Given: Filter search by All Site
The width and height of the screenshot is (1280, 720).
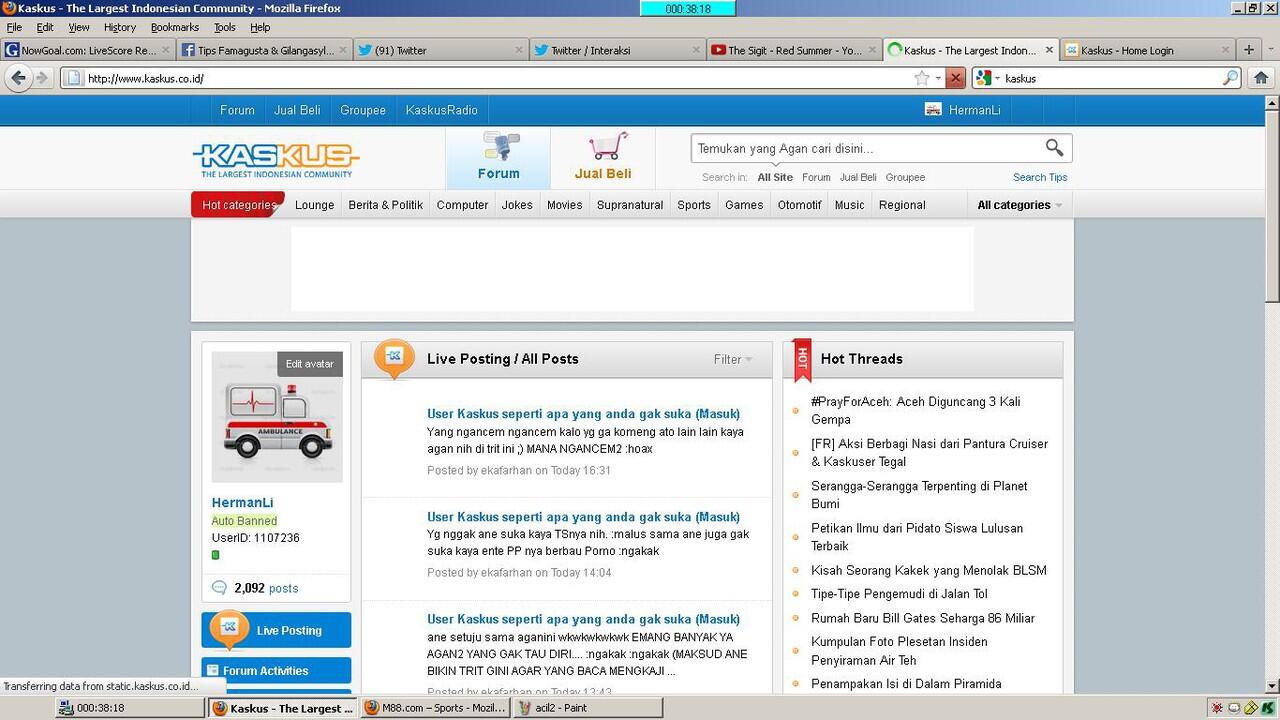Looking at the screenshot, I should [x=775, y=177].
